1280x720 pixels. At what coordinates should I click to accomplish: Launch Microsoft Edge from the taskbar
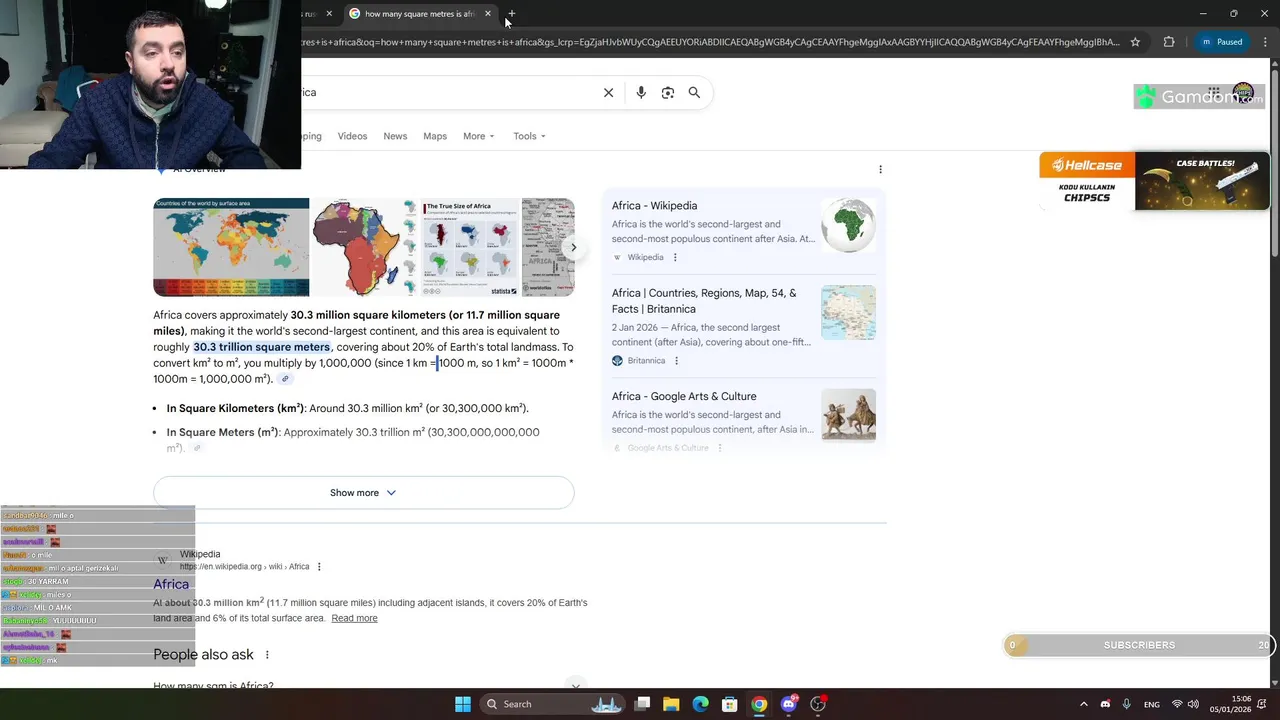pos(700,704)
